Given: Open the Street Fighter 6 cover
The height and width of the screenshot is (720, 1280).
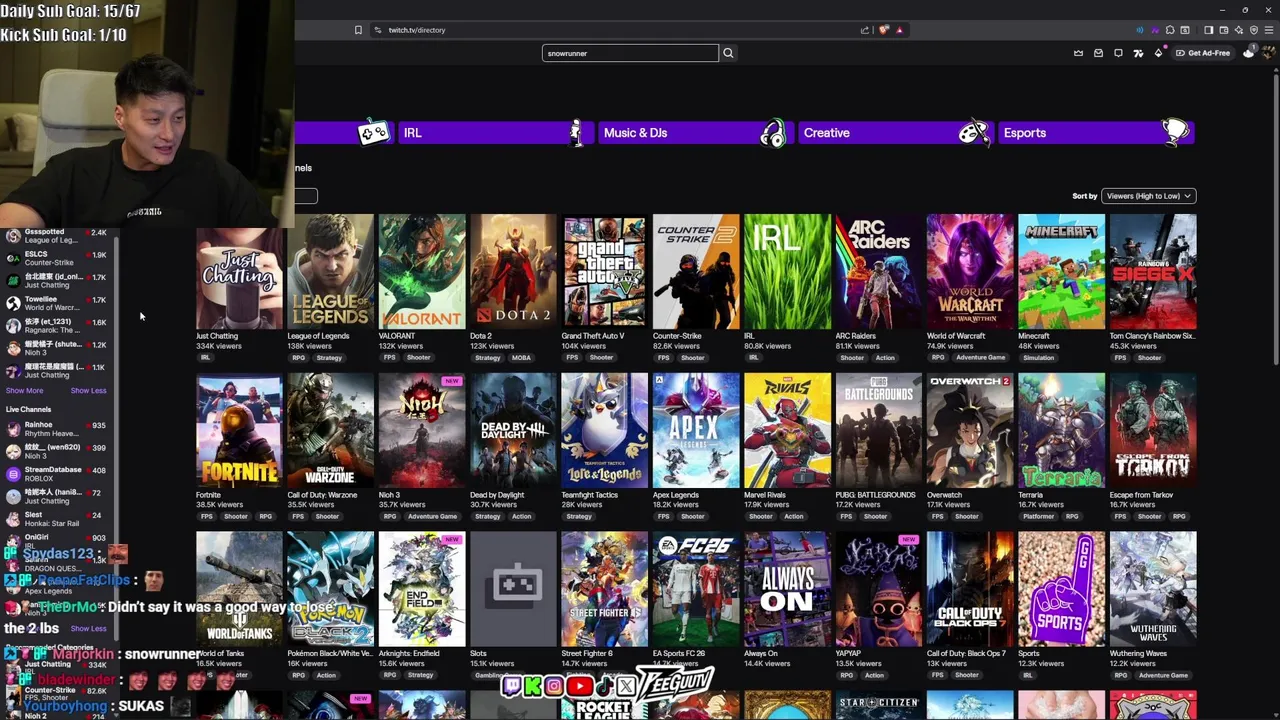Looking at the screenshot, I should click(x=604, y=589).
